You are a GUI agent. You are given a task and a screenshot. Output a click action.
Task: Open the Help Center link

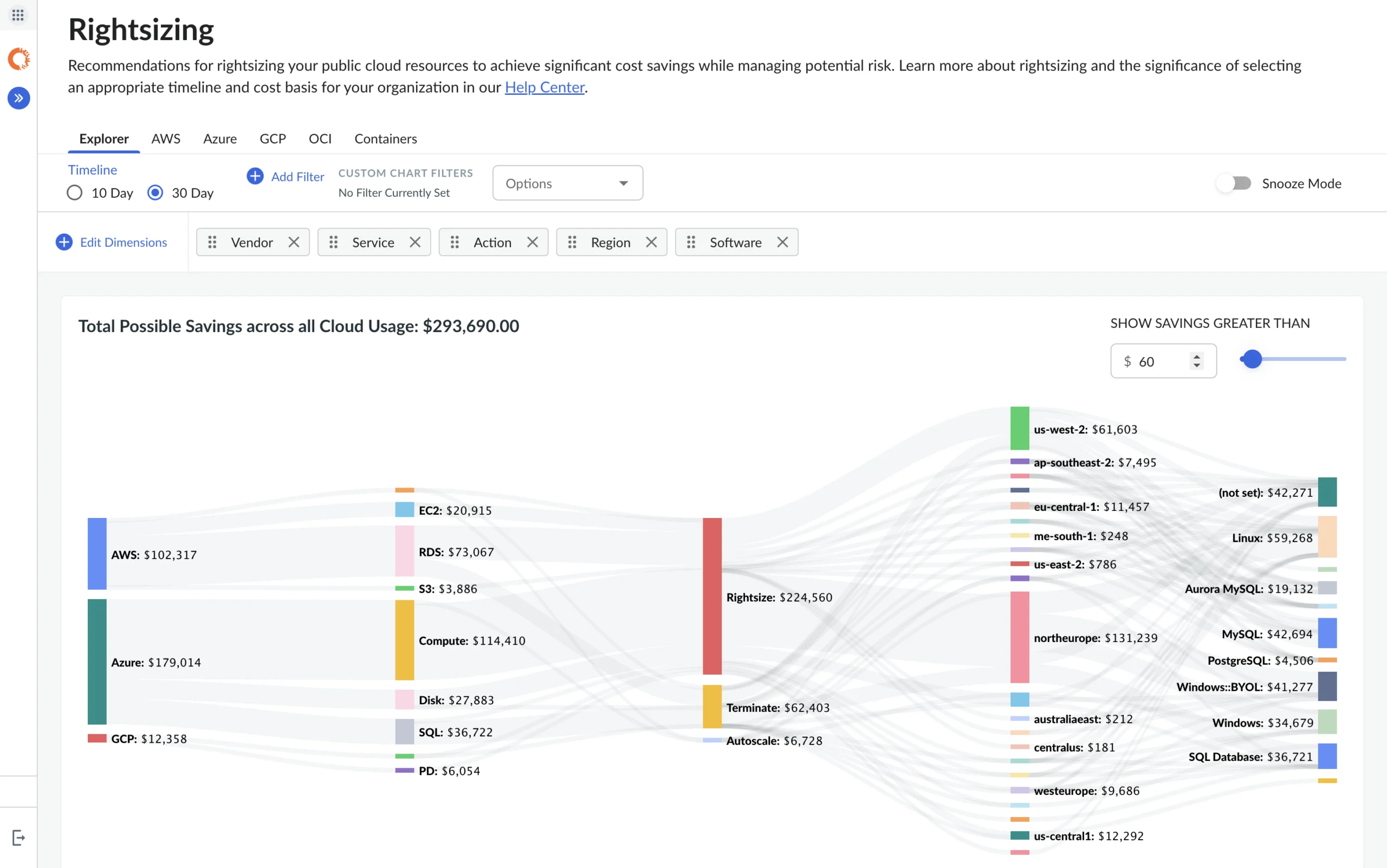(x=545, y=87)
